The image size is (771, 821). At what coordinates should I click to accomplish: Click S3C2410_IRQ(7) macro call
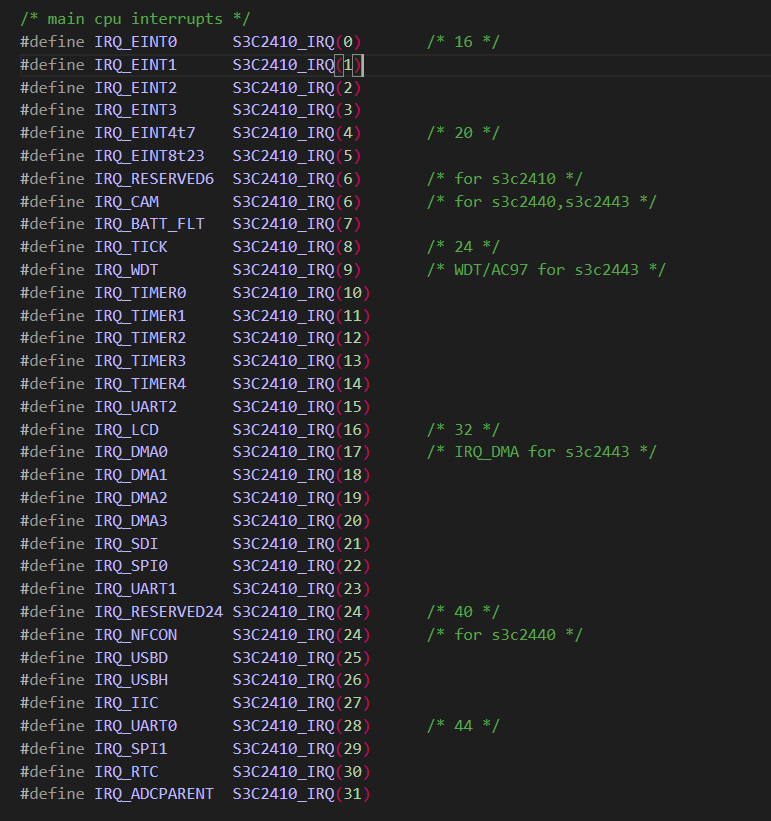tap(297, 224)
